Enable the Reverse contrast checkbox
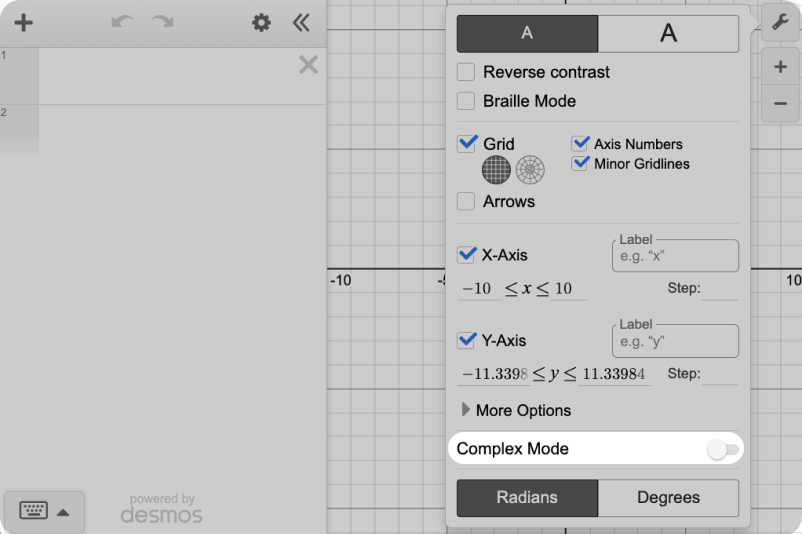 466,72
